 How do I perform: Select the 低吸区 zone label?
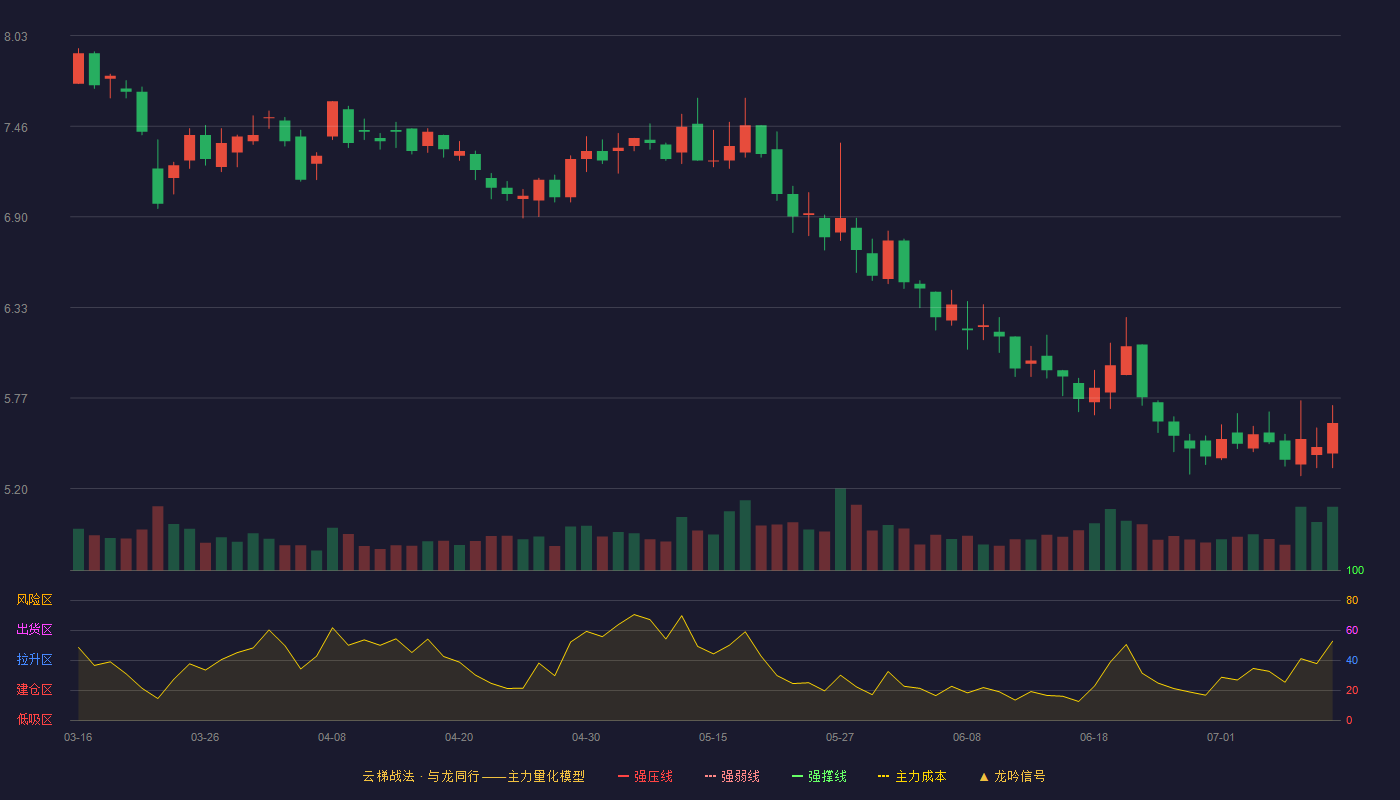pos(34,719)
